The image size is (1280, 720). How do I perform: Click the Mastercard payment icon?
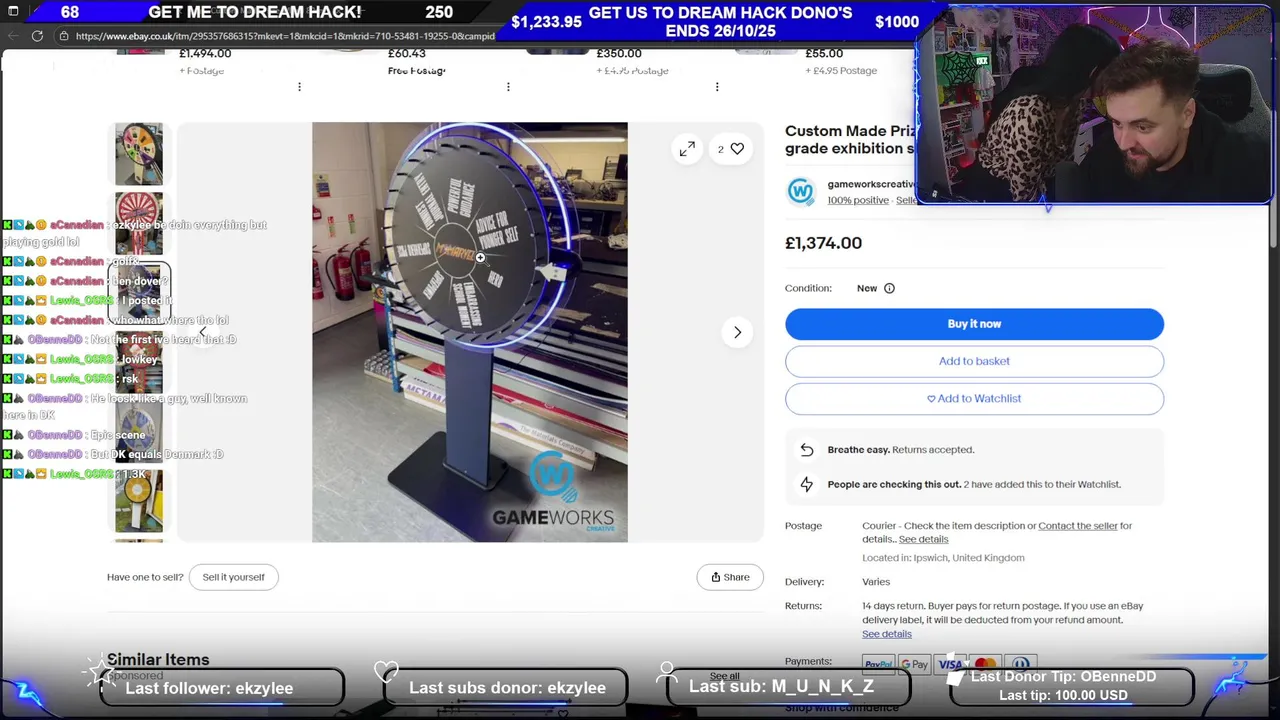click(985, 664)
